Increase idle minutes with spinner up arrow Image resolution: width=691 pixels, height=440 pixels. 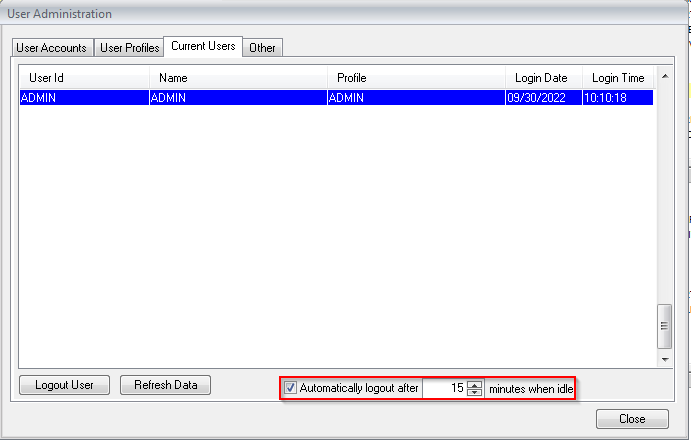[475, 384]
